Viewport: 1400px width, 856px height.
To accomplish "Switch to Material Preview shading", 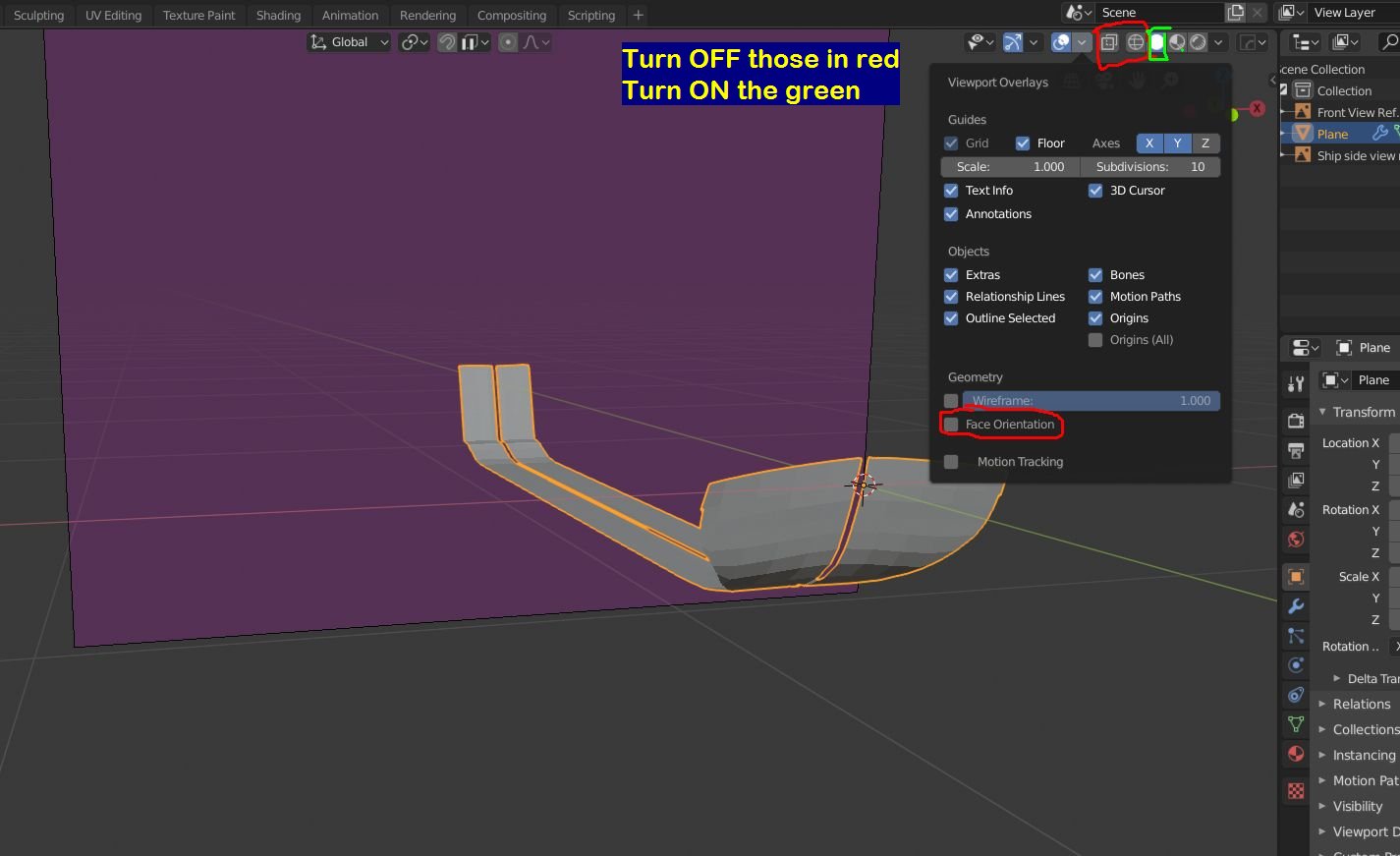I will (x=1177, y=42).
